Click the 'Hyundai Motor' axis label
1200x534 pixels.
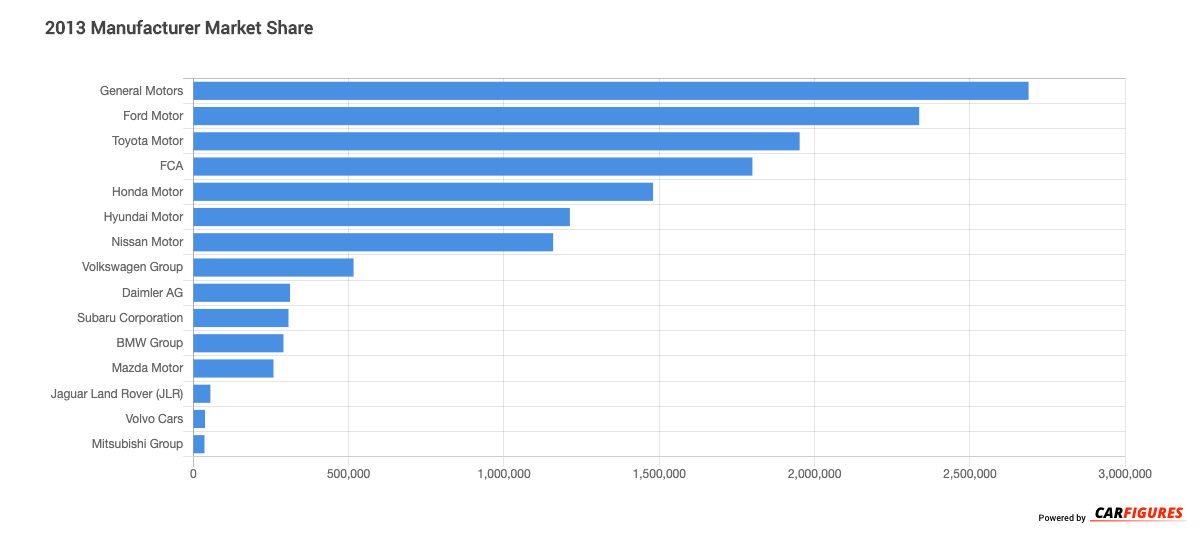[143, 217]
